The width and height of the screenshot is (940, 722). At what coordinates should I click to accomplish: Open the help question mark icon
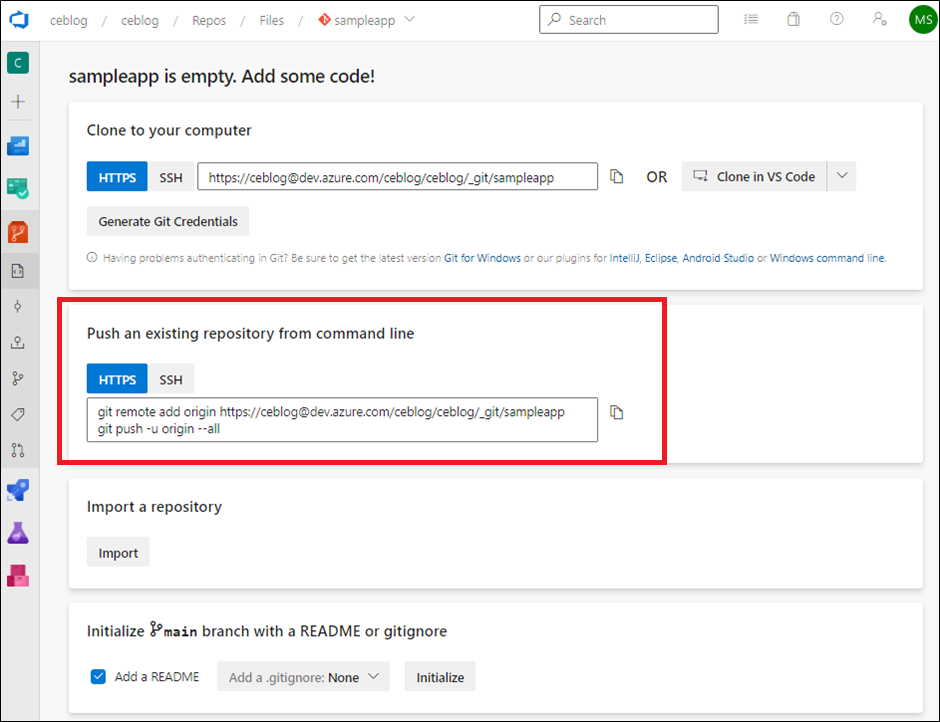pos(836,19)
